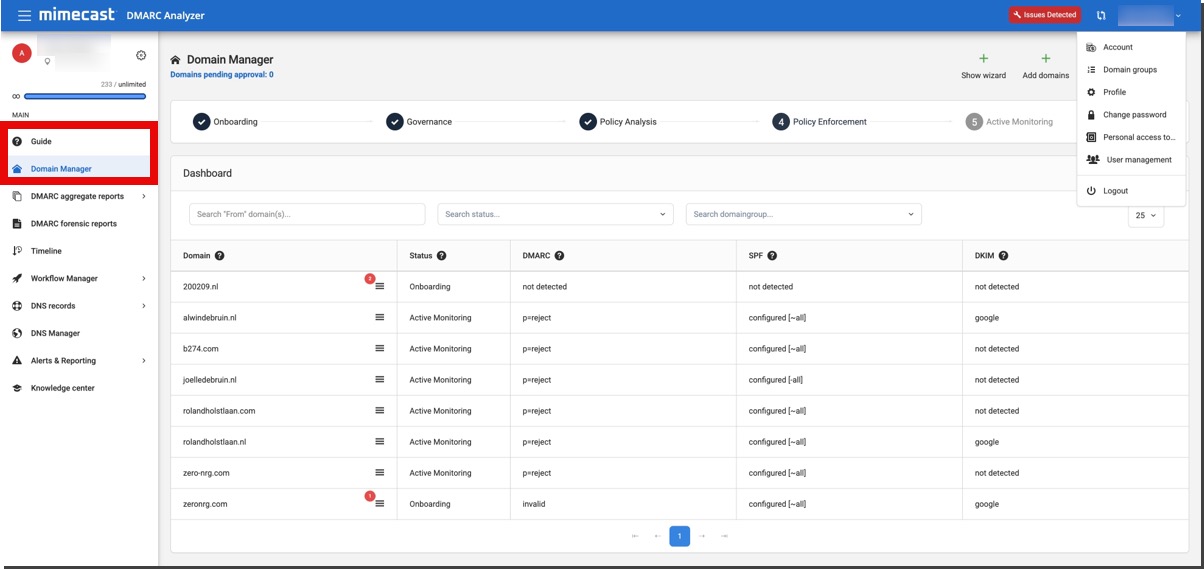Click help icon next to Status header
The height and width of the screenshot is (569, 1204).
click(441, 256)
